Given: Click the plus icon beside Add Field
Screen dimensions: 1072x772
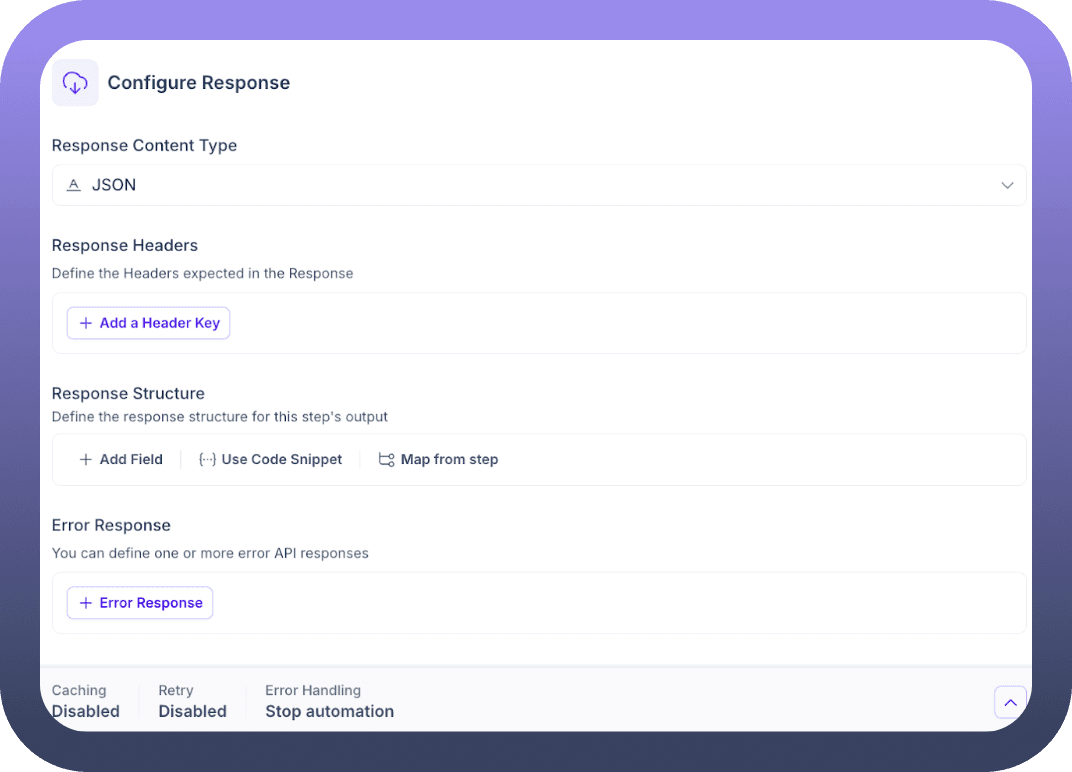Looking at the screenshot, I should point(86,460).
